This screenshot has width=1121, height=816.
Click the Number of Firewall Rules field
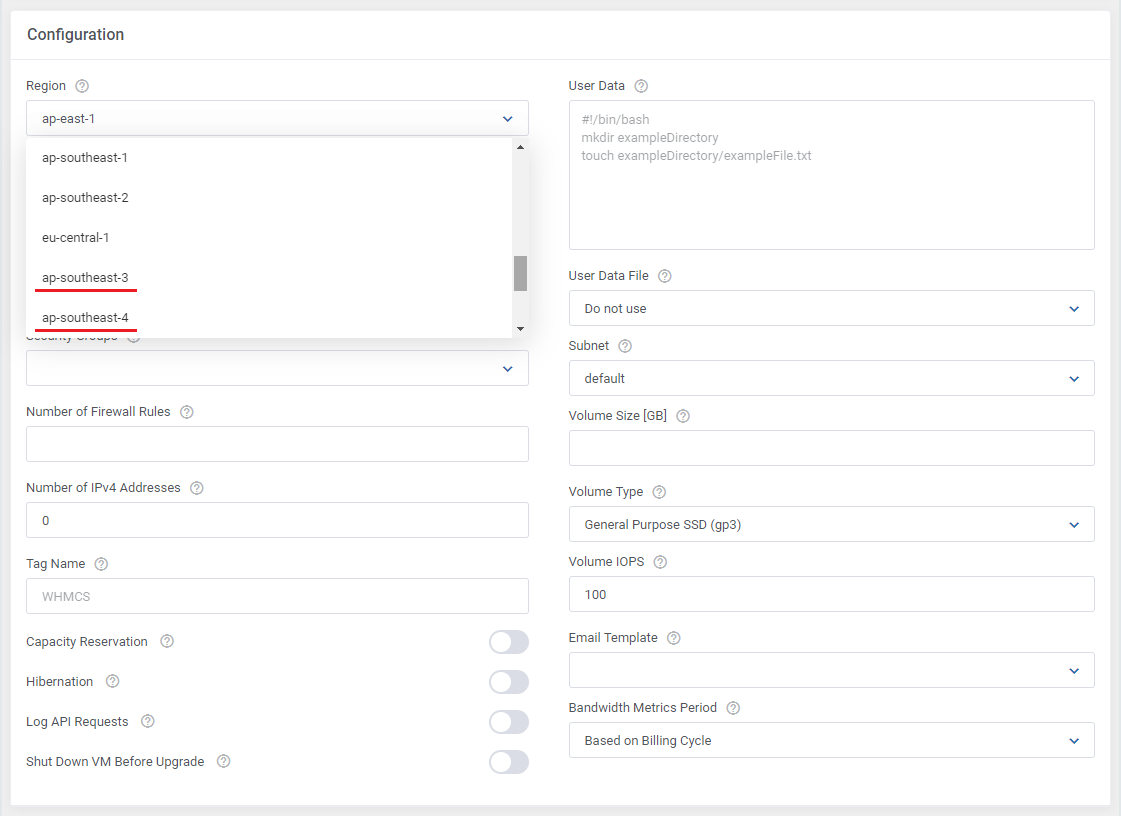(x=277, y=444)
